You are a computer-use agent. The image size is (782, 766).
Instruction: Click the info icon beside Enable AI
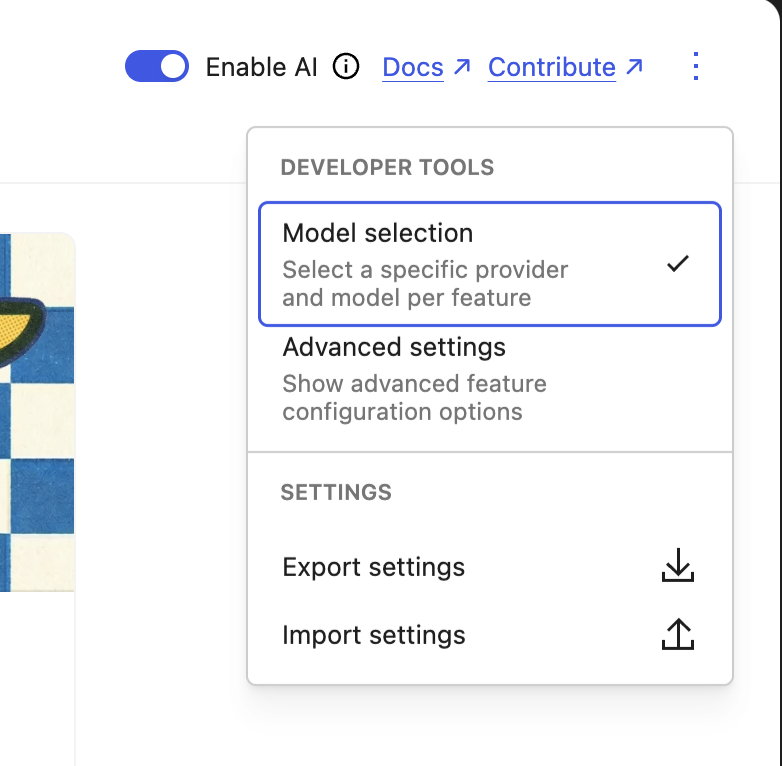click(x=346, y=66)
